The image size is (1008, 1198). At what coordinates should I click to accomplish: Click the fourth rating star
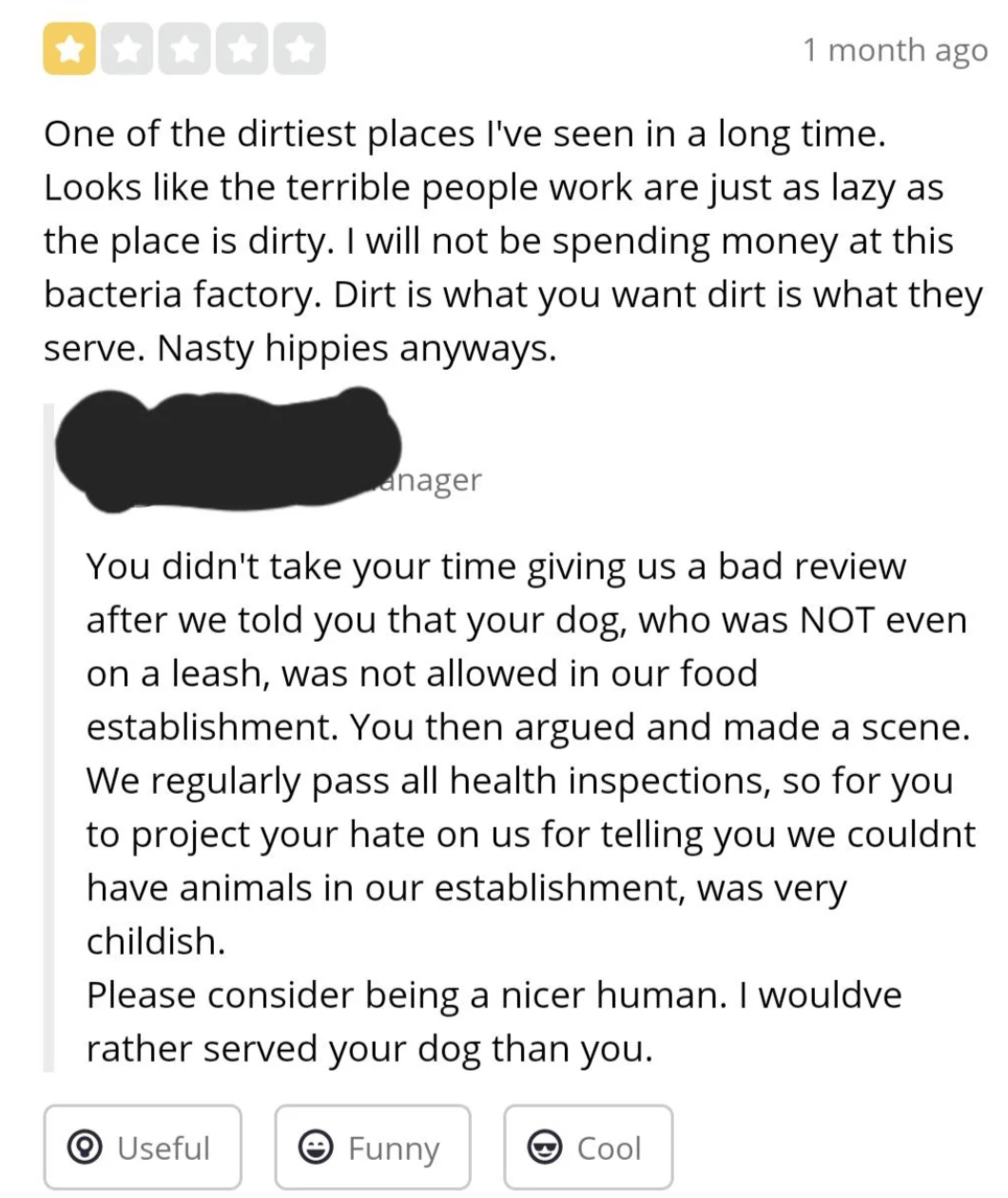point(242,51)
